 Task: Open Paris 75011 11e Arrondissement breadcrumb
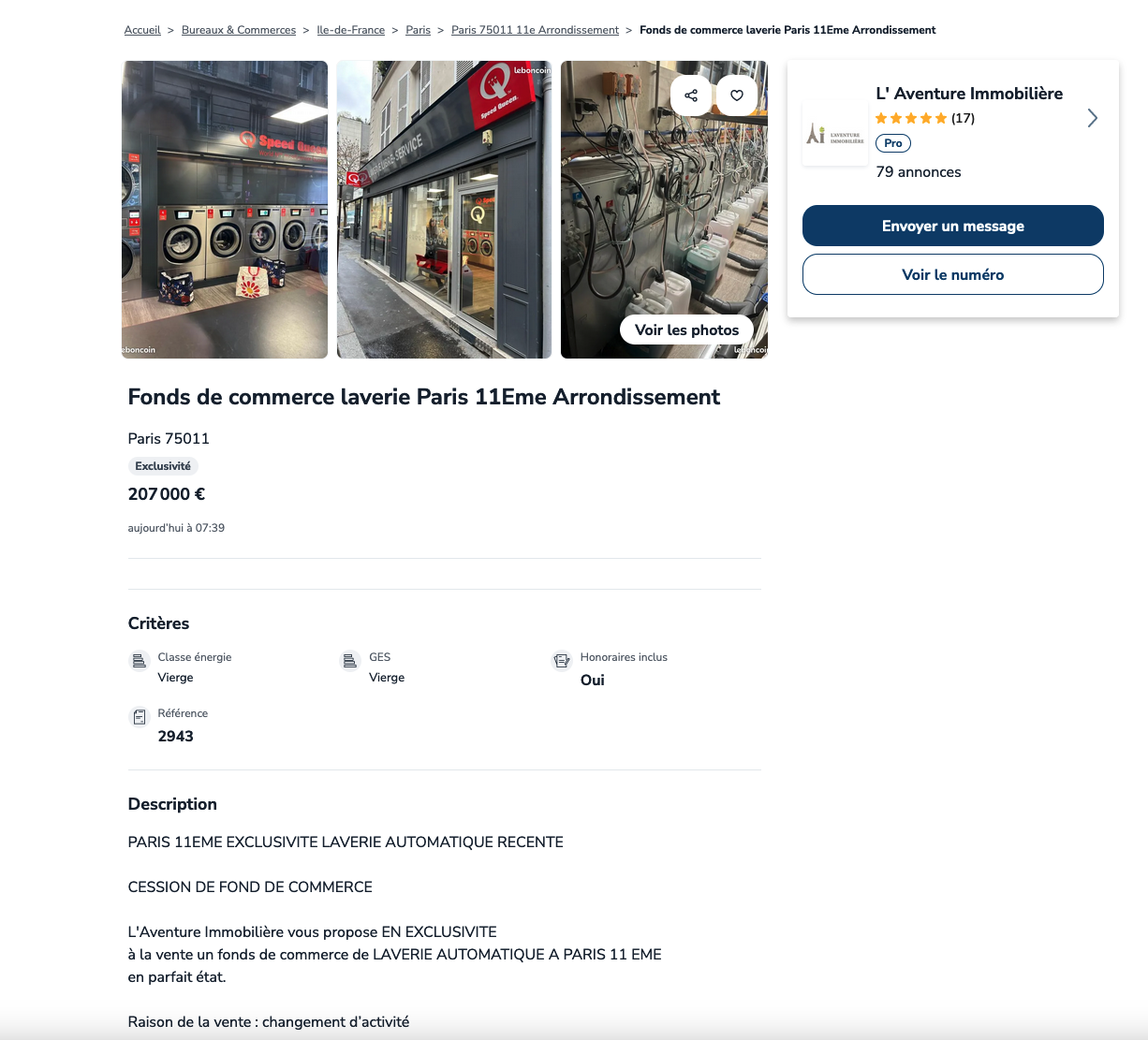535,30
